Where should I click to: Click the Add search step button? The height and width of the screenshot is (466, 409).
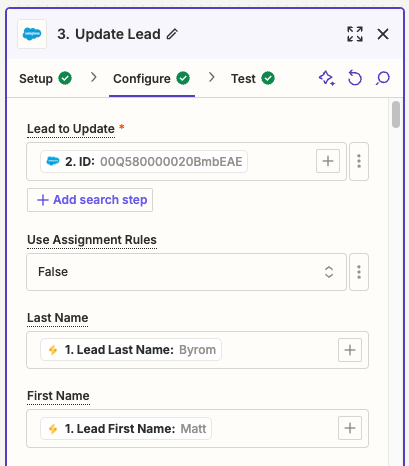click(90, 200)
